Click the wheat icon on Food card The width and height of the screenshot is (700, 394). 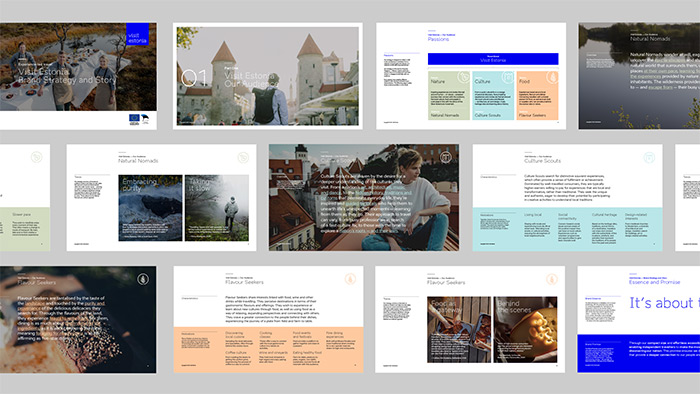[x=552, y=77]
